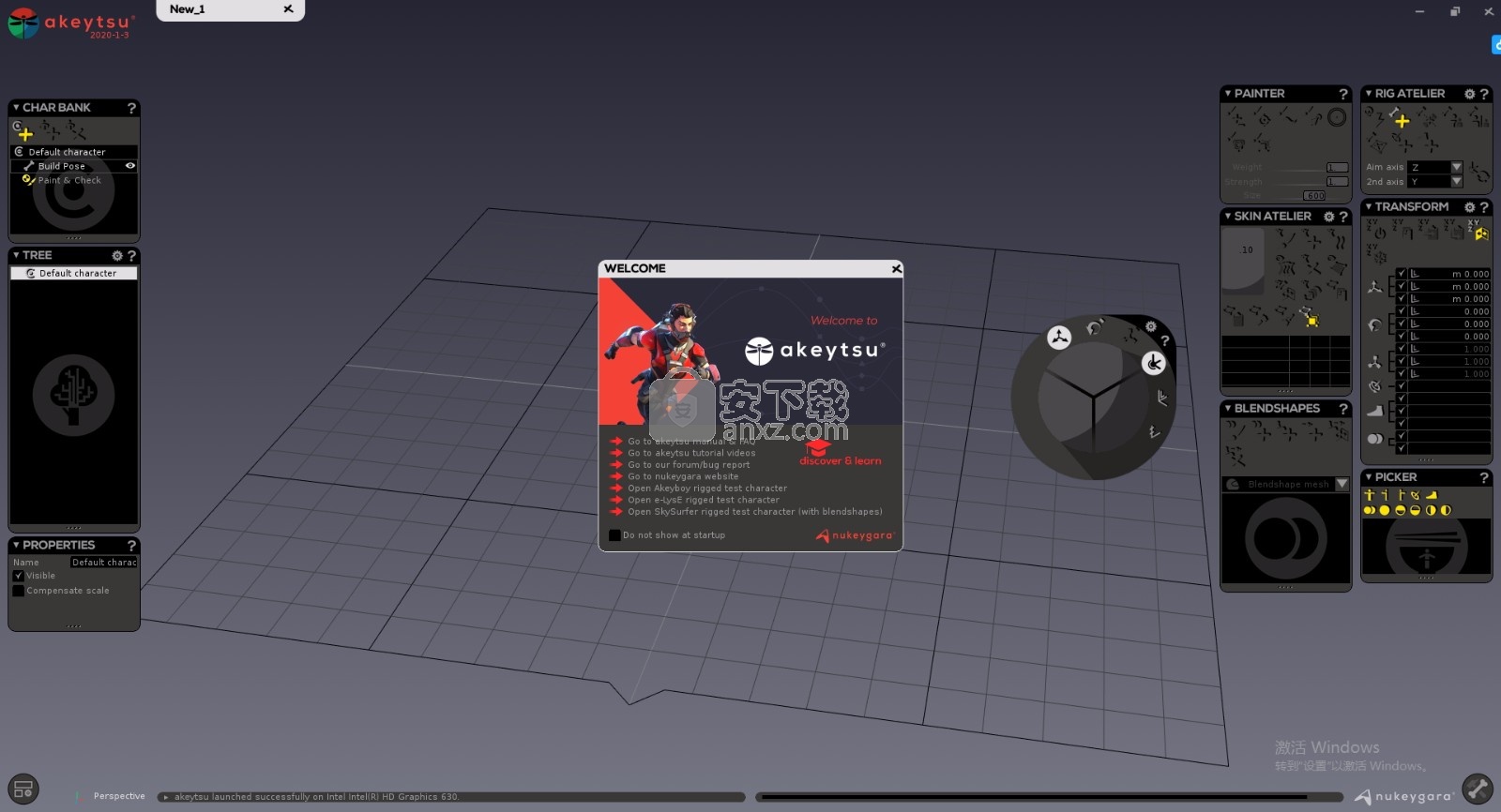Edit the Name field in Properties
Viewport: 1501px width, 812px height.
[x=103, y=563]
